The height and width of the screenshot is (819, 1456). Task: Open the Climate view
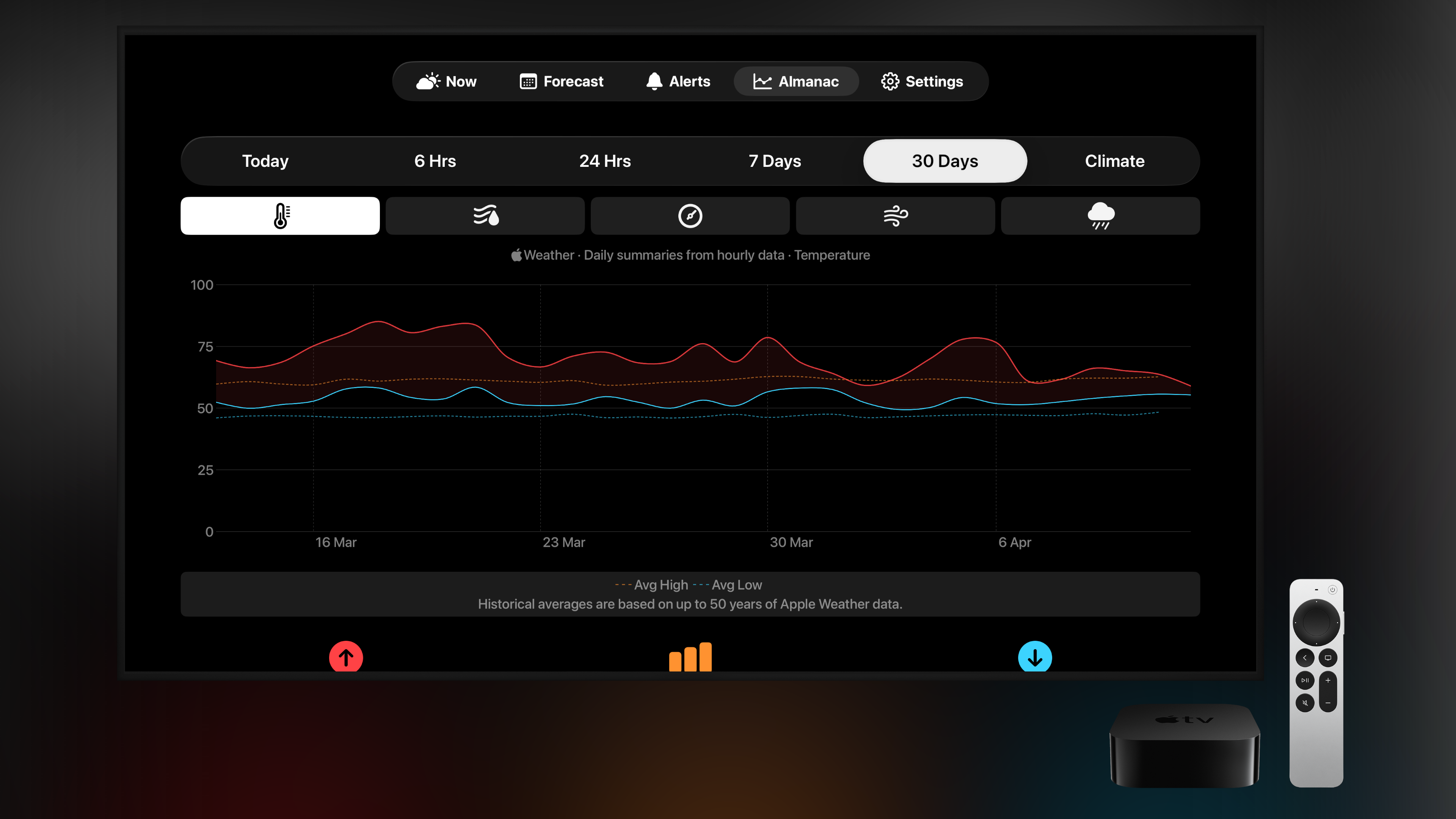tap(1114, 161)
